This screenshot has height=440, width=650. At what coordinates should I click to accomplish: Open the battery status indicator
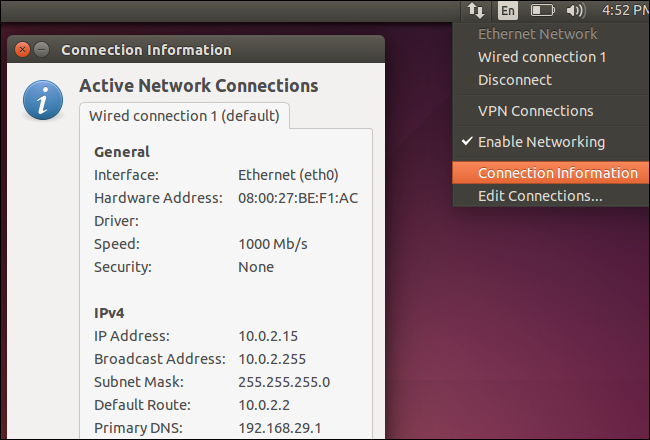coord(543,10)
